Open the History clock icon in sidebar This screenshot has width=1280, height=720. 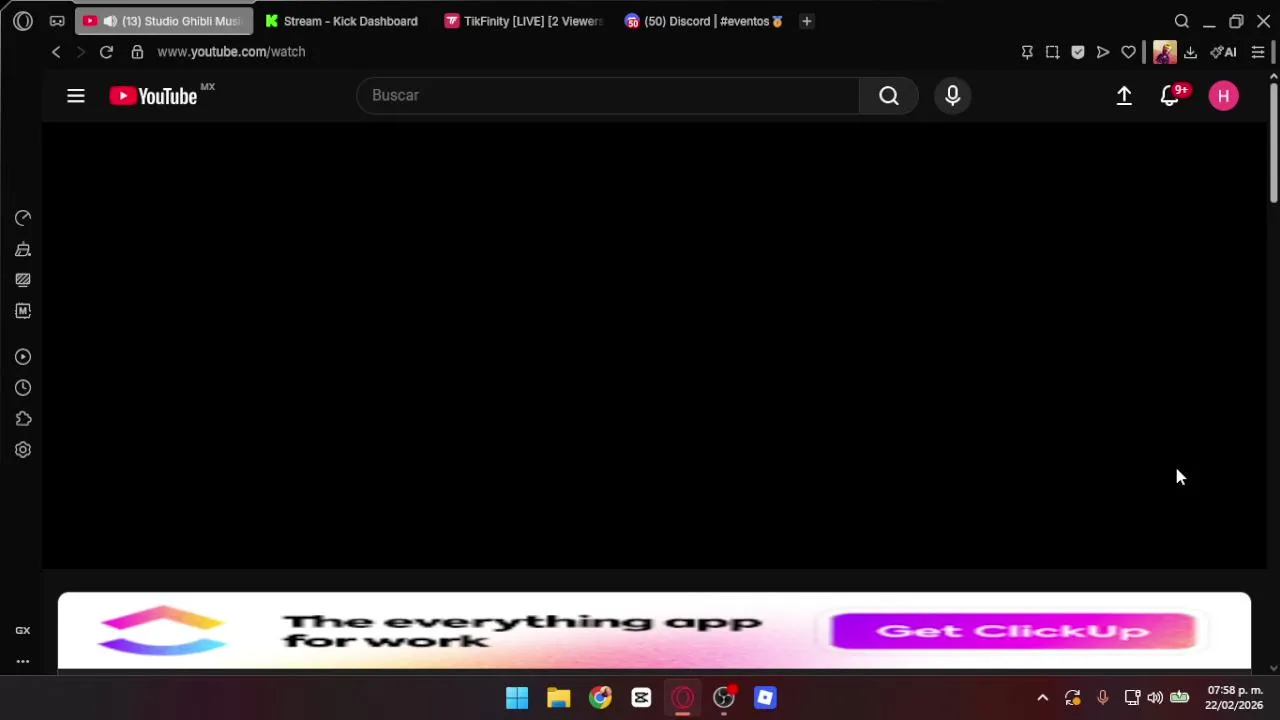click(x=23, y=388)
